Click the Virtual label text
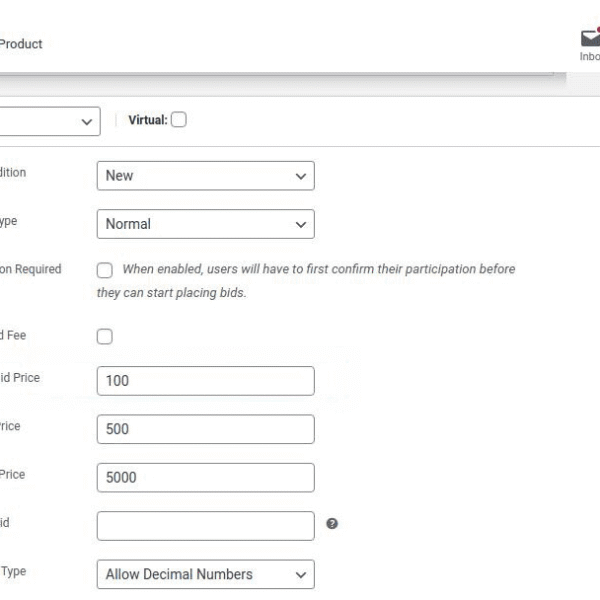This screenshot has width=600, height=600. pyautogui.click(x=147, y=120)
